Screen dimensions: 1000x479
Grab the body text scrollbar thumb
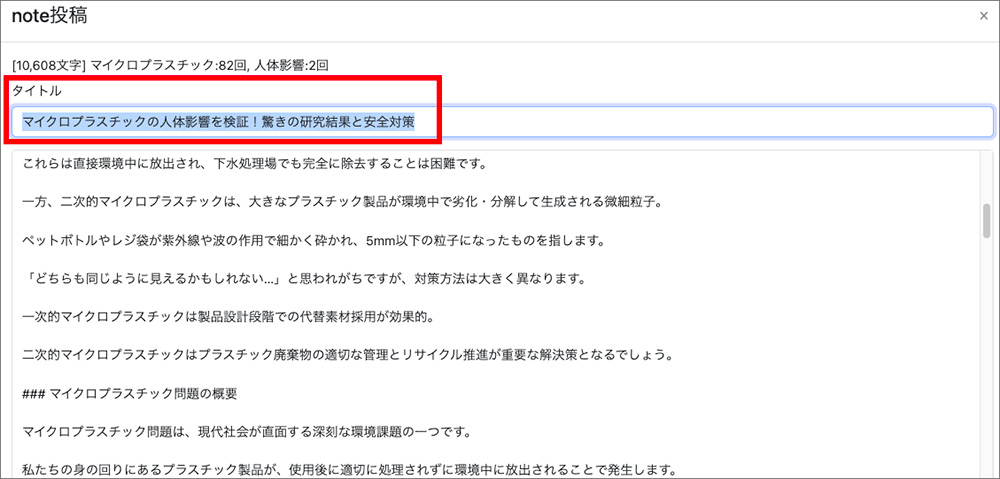986,218
